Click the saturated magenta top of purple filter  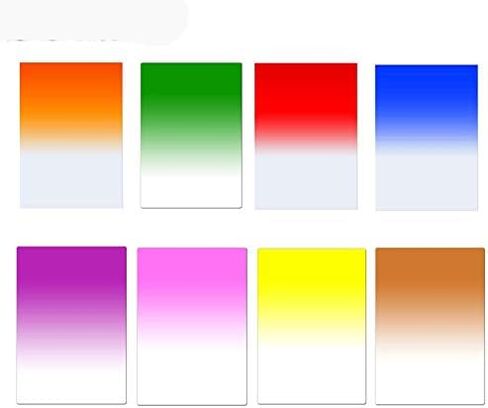72,265
